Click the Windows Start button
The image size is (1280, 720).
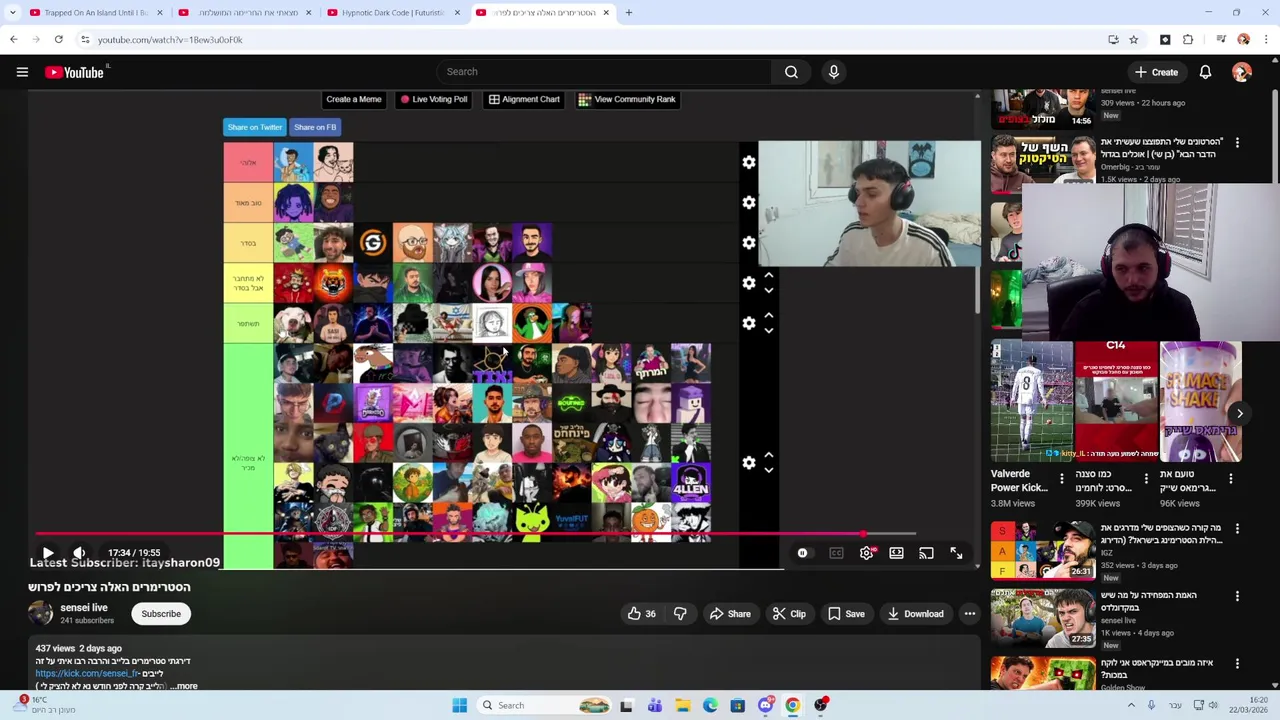[x=459, y=705]
